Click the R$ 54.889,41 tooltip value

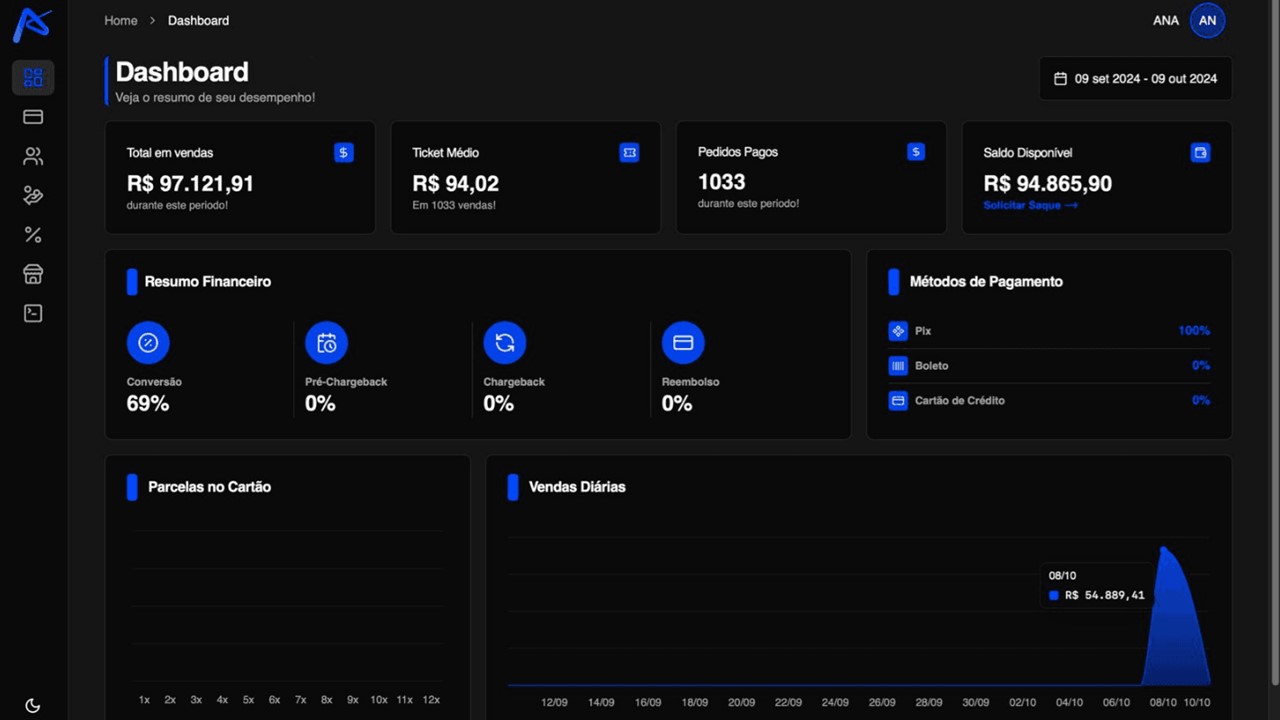click(x=1105, y=595)
